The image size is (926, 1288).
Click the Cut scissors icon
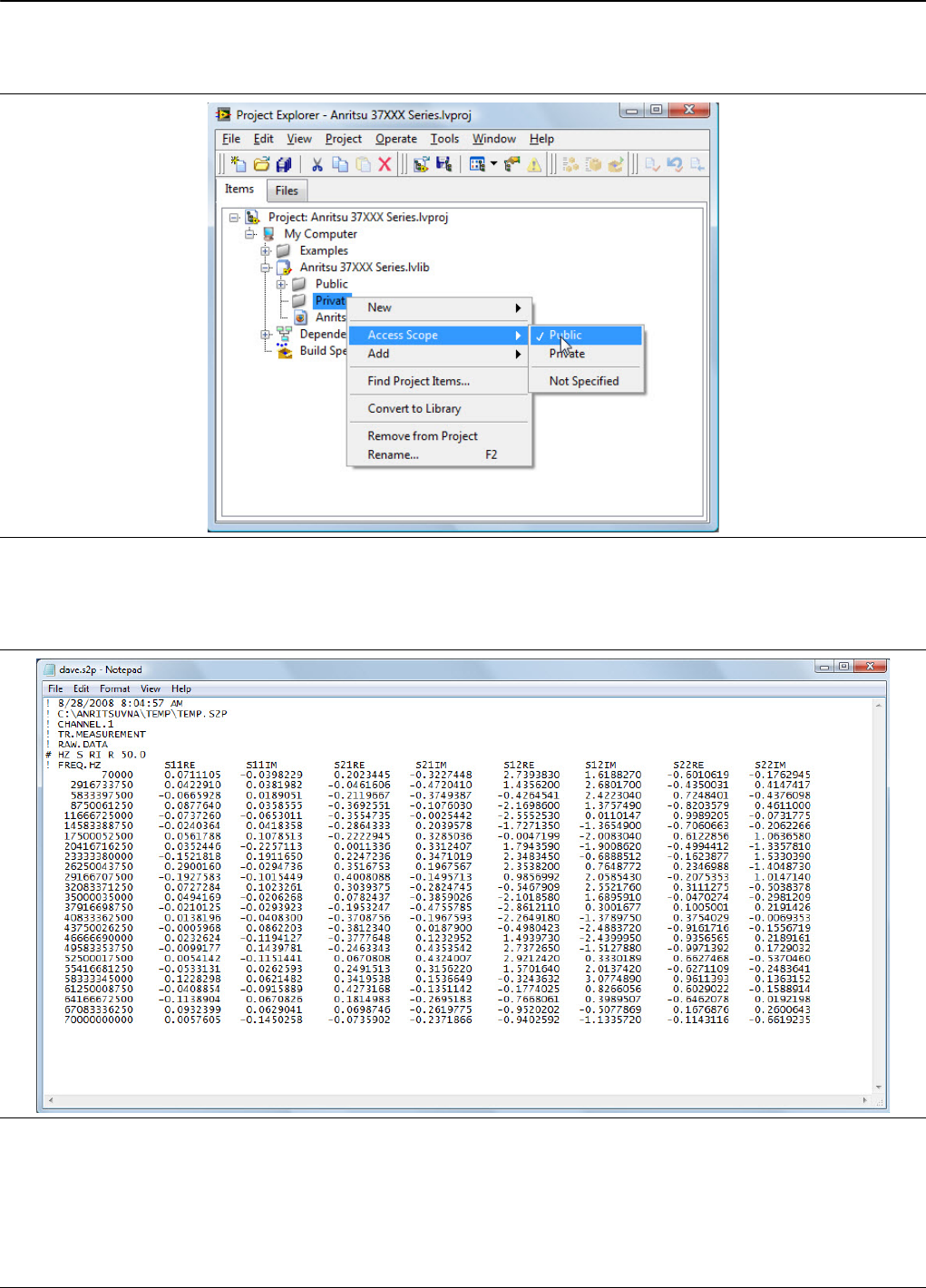(317, 164)
